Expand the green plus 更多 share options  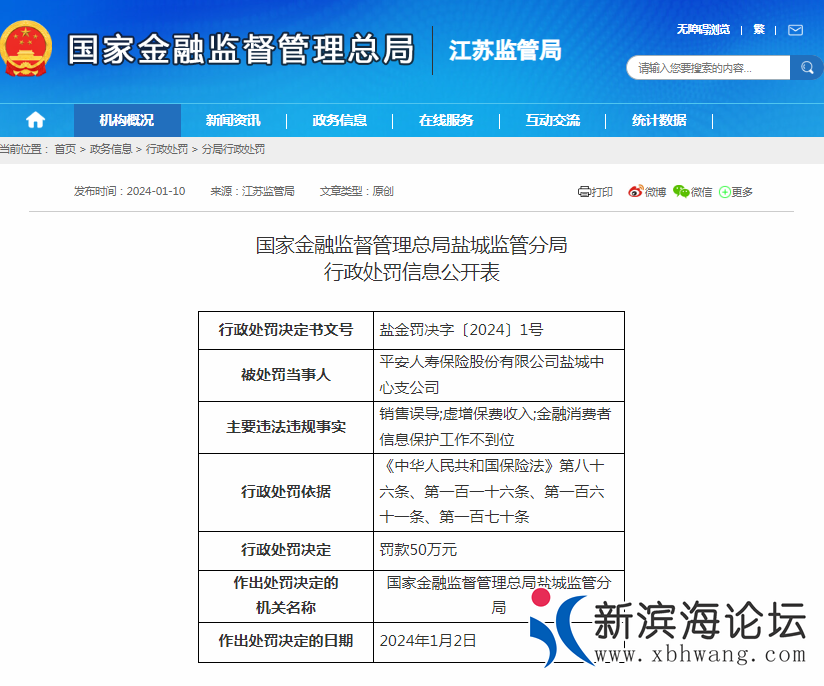click(x=725, y=192)
